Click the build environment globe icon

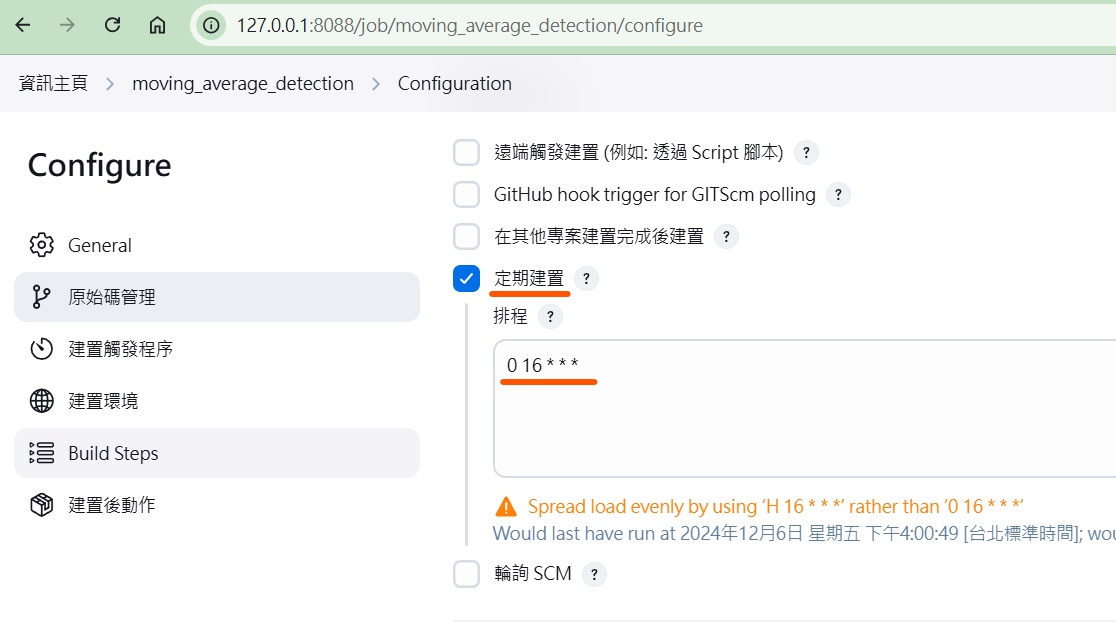(41, 401)
